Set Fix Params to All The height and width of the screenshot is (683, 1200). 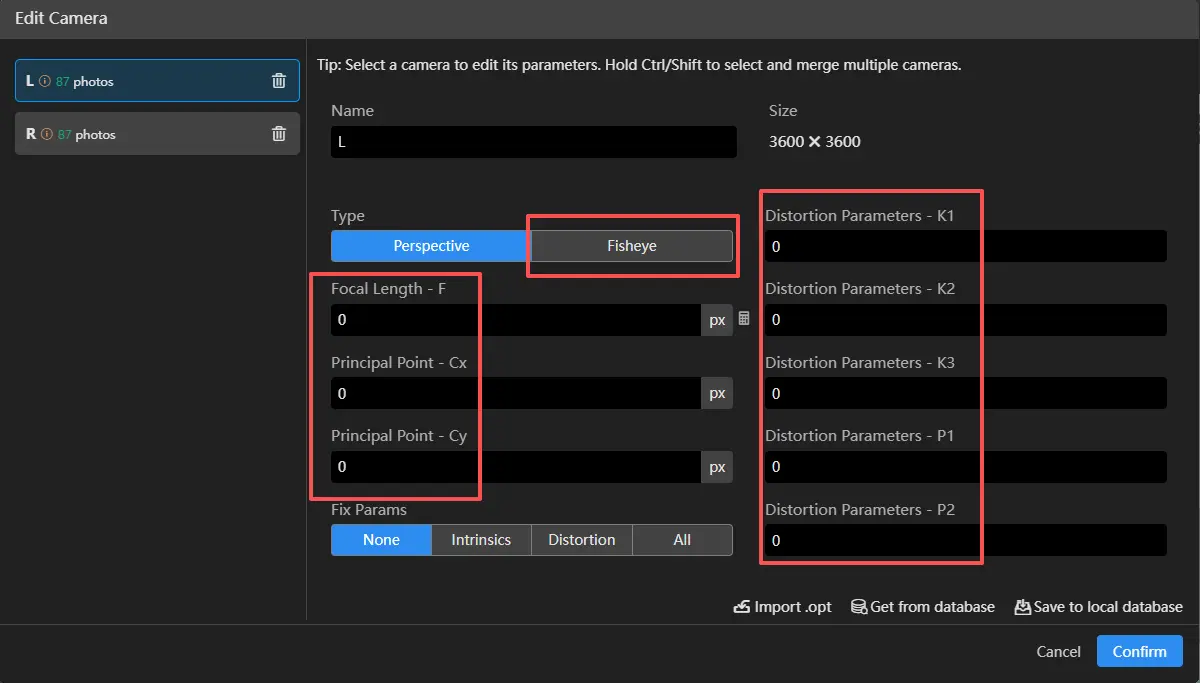tap(682, 540)
